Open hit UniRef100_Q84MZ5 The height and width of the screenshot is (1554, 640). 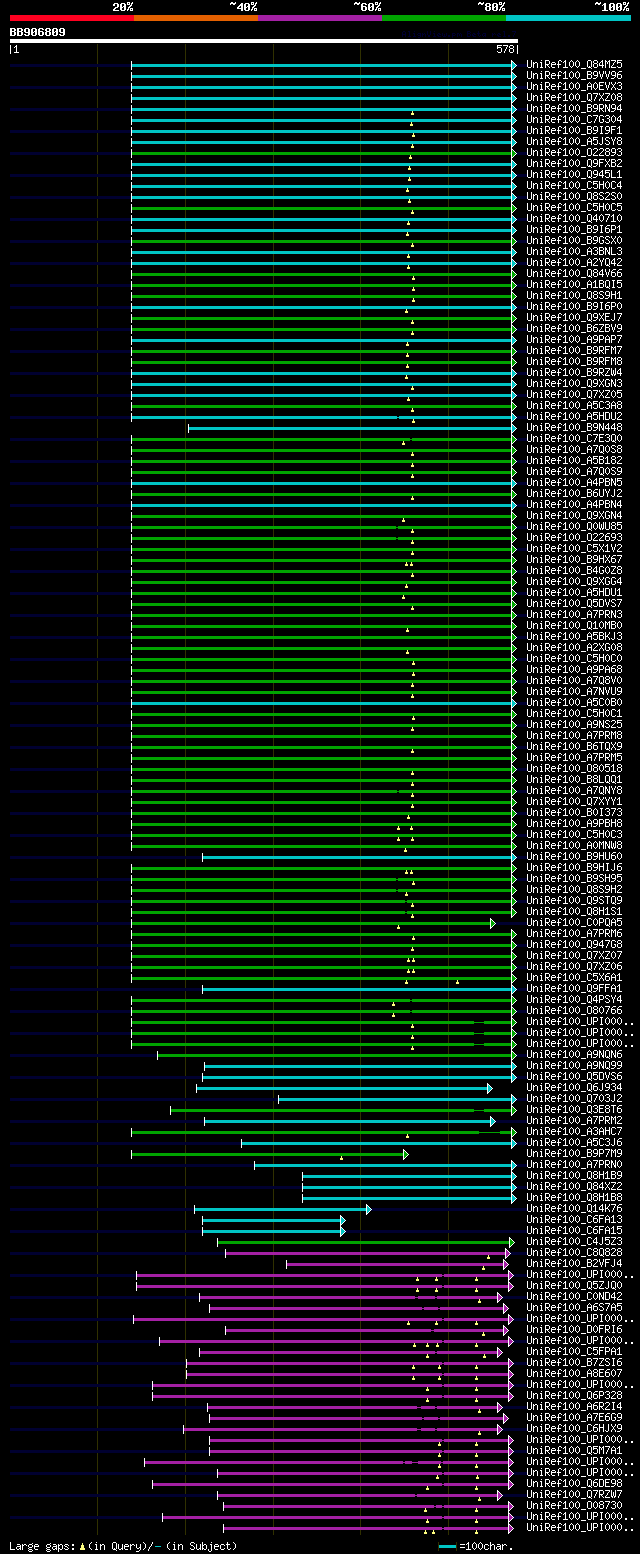click(574, 64)
